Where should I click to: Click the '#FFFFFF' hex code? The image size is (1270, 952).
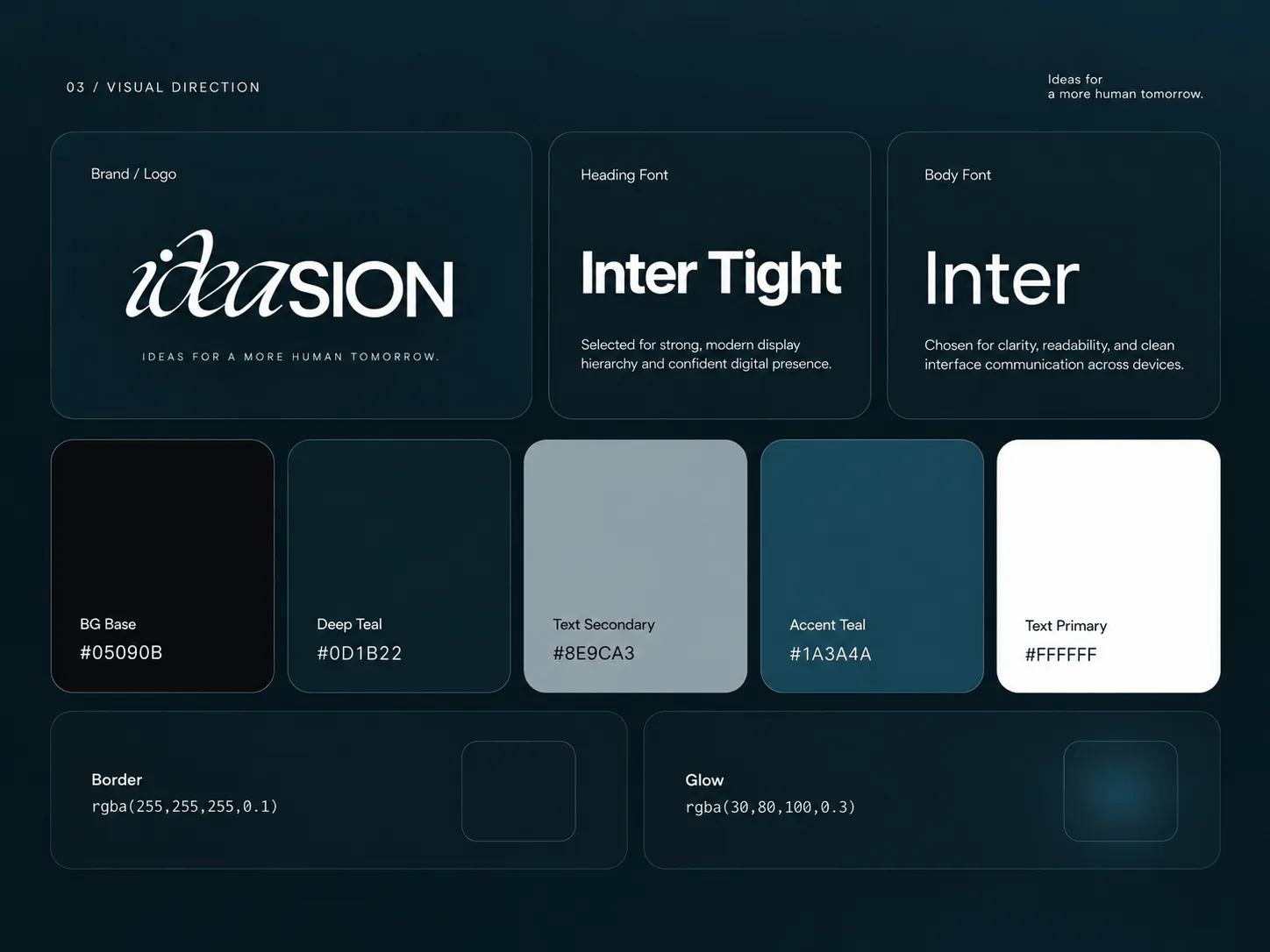pyautogui.click(x=1061, y=655)
